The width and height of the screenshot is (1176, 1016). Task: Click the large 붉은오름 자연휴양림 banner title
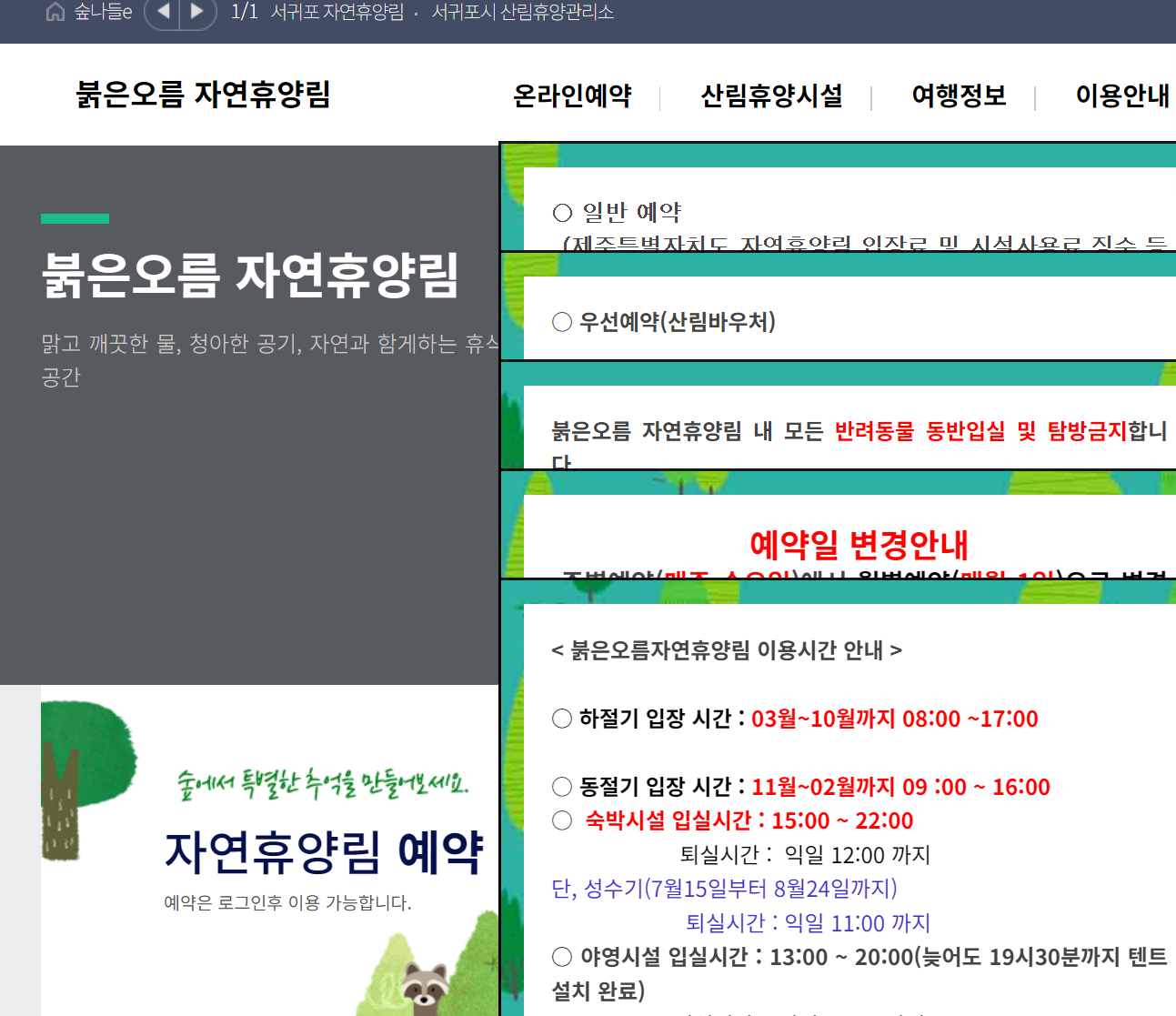tap(250, 276)
